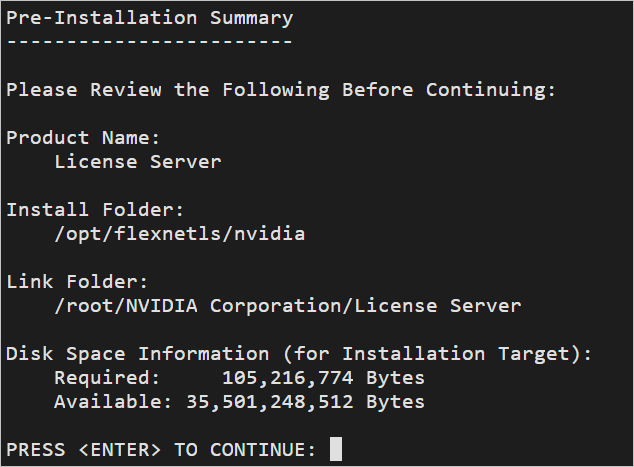Click the Required 105,216,774 Bytes value
The image size is (634, 467).
coord(323,378)
